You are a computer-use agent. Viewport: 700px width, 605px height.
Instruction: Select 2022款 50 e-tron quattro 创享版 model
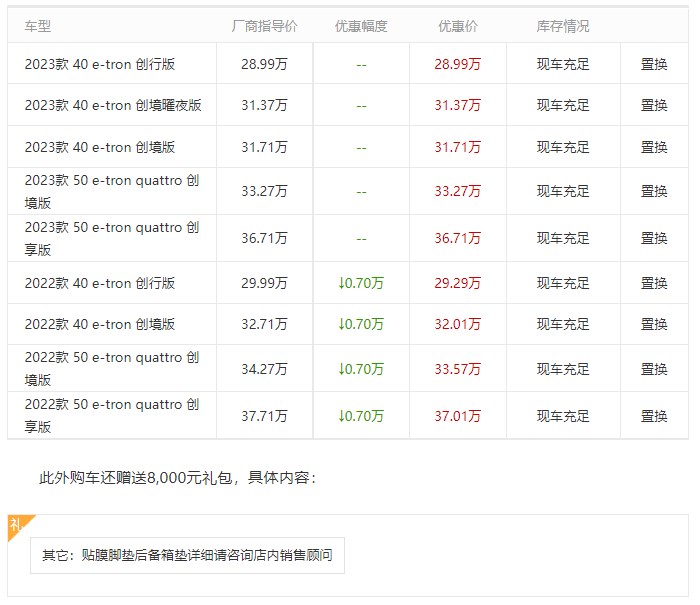pyautogui.click(x=112, y=416)
